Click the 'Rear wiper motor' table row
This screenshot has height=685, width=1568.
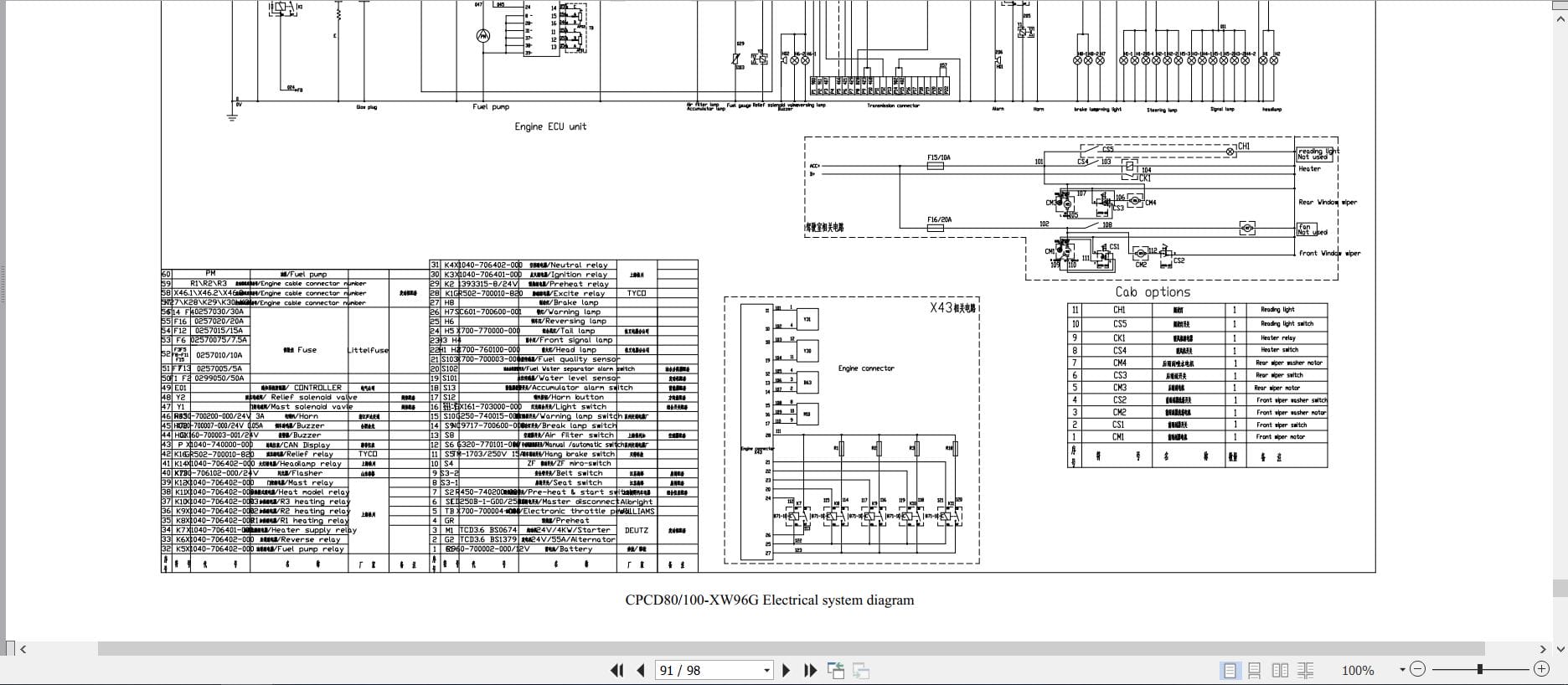(1198, 388)
